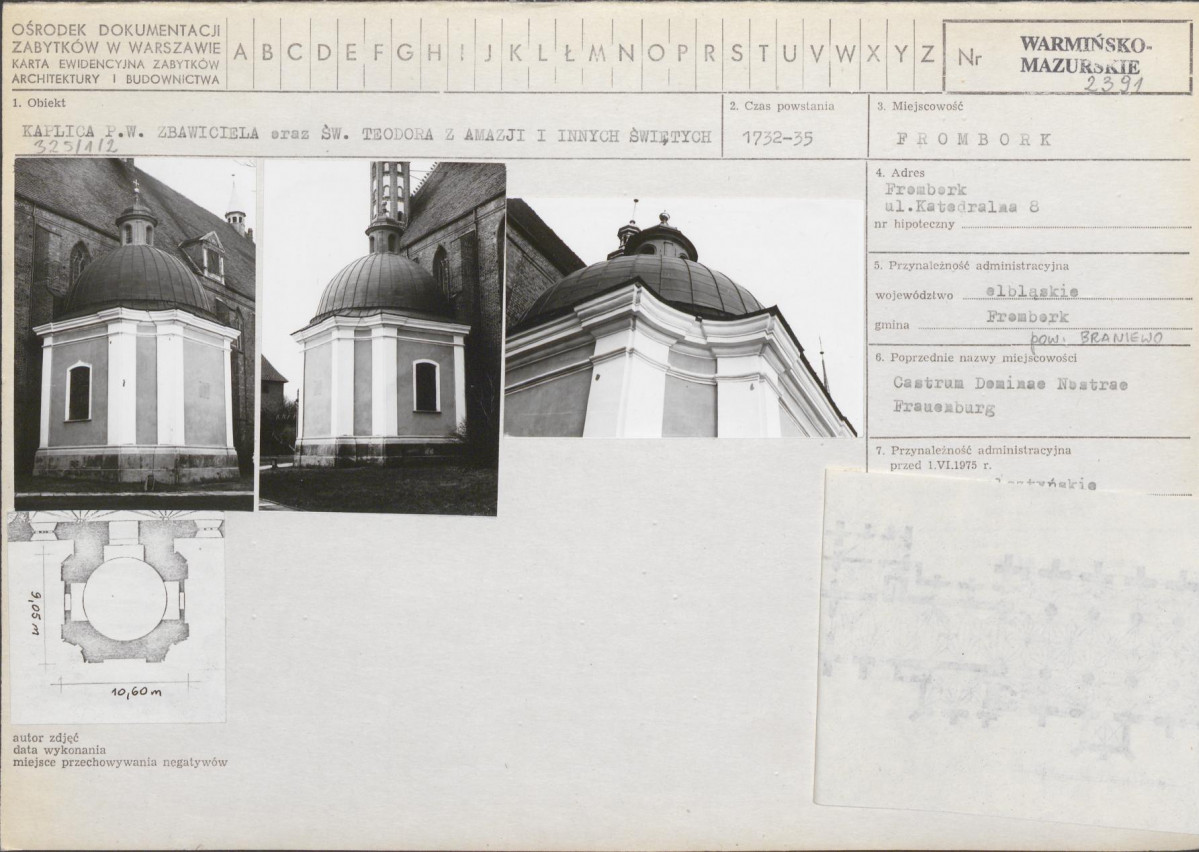Click the former name Castrum Dominae Nostrae
Viewport: 1199px width, 852px height.
click(x=1010, y=383)
